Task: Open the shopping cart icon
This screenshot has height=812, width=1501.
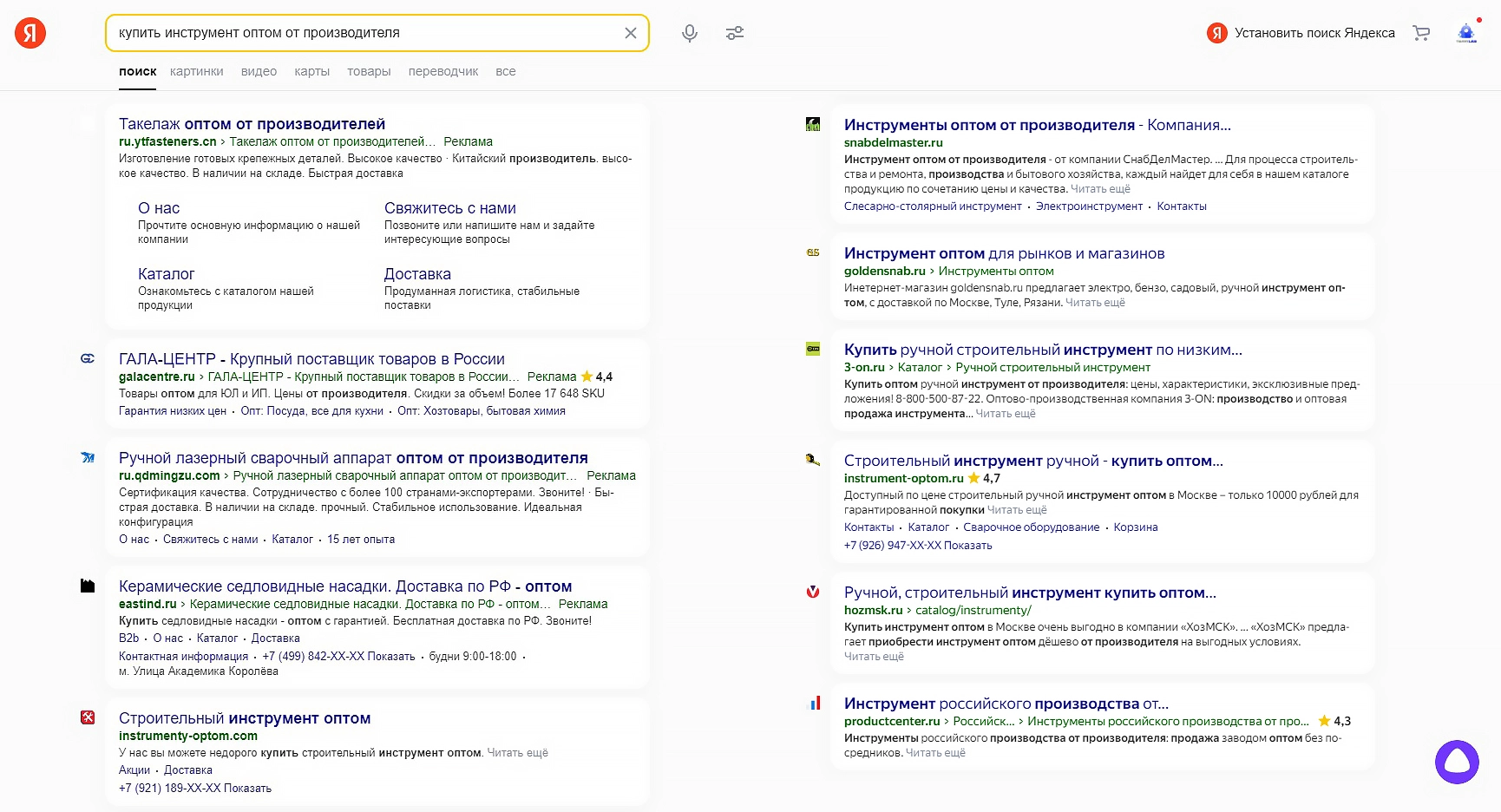Action: tap(1422, 32)
